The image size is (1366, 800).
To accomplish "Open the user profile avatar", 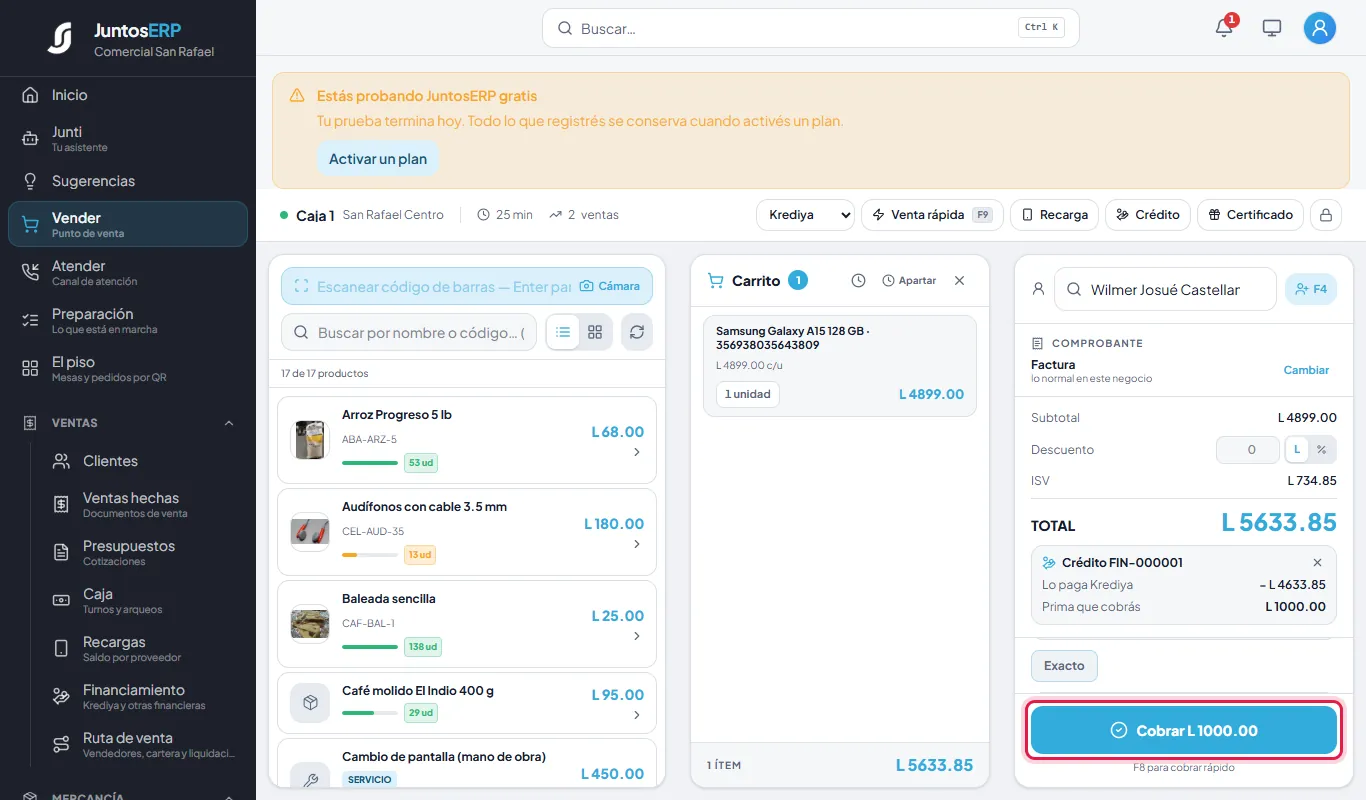I will pos(1320,28).
